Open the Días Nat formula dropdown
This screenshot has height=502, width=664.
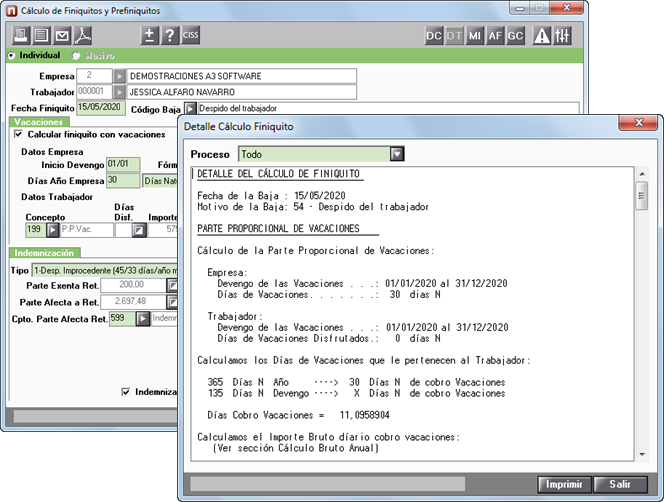point(160,181)
